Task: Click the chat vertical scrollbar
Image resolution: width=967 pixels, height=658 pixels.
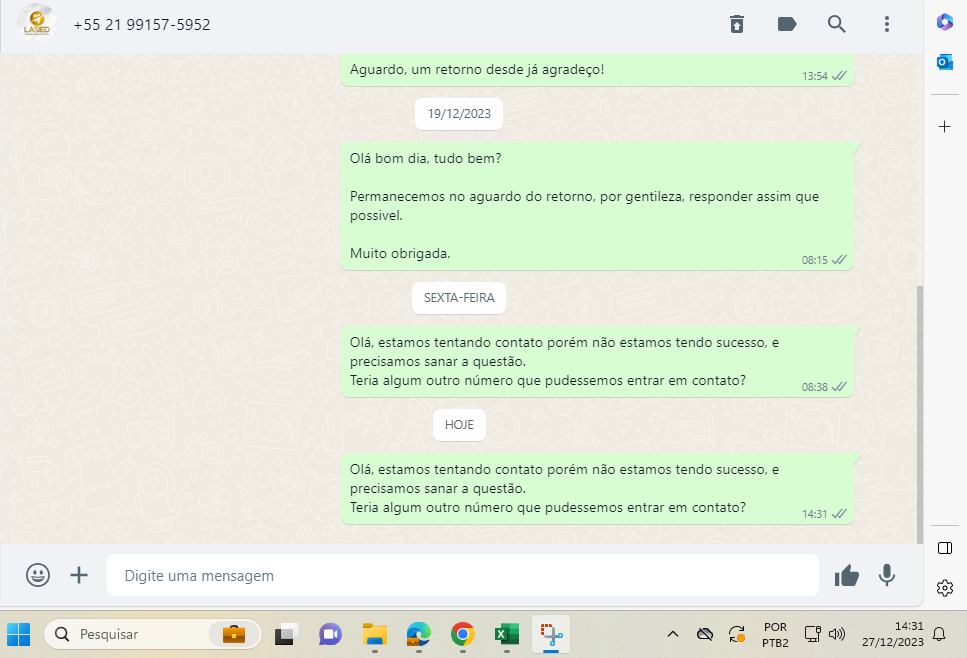Action: (920, 414)
